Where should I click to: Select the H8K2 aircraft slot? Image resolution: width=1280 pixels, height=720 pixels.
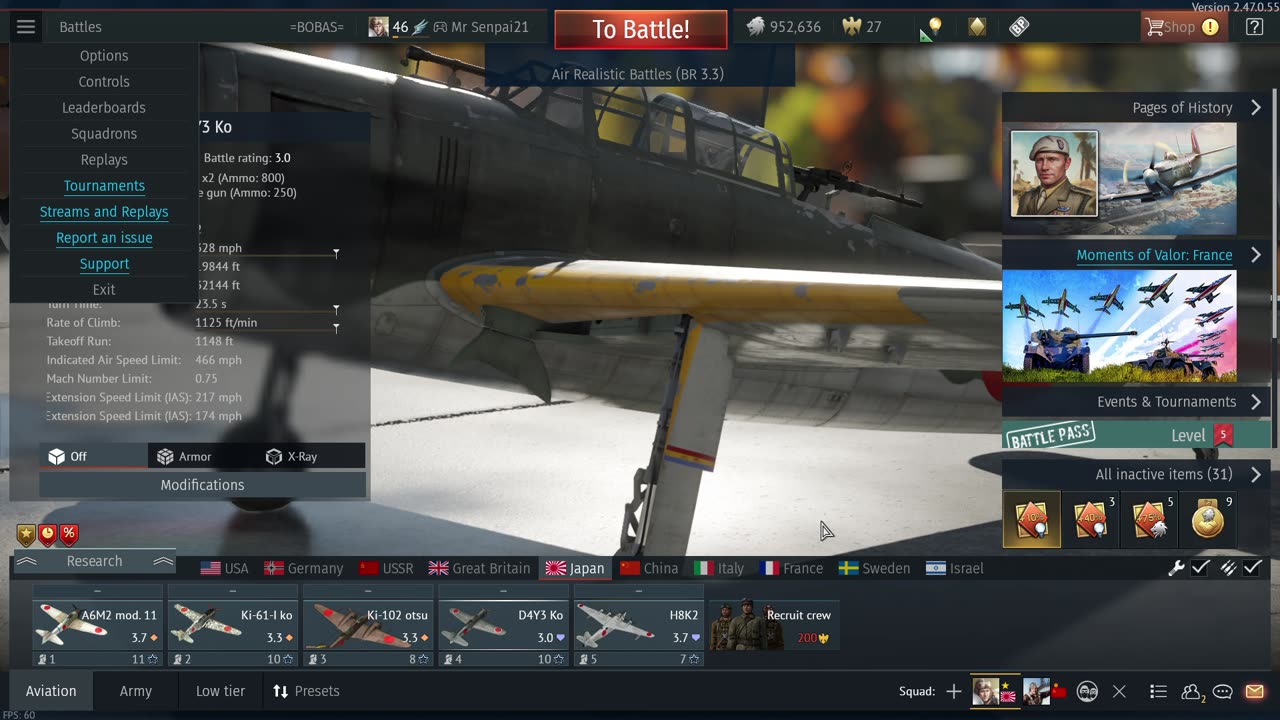(638, 626)
